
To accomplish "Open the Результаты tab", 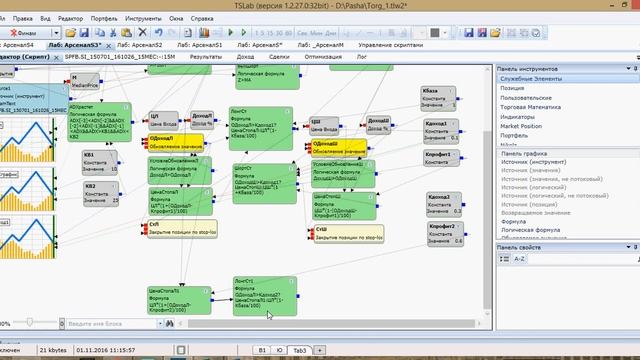I will (206, 57).
